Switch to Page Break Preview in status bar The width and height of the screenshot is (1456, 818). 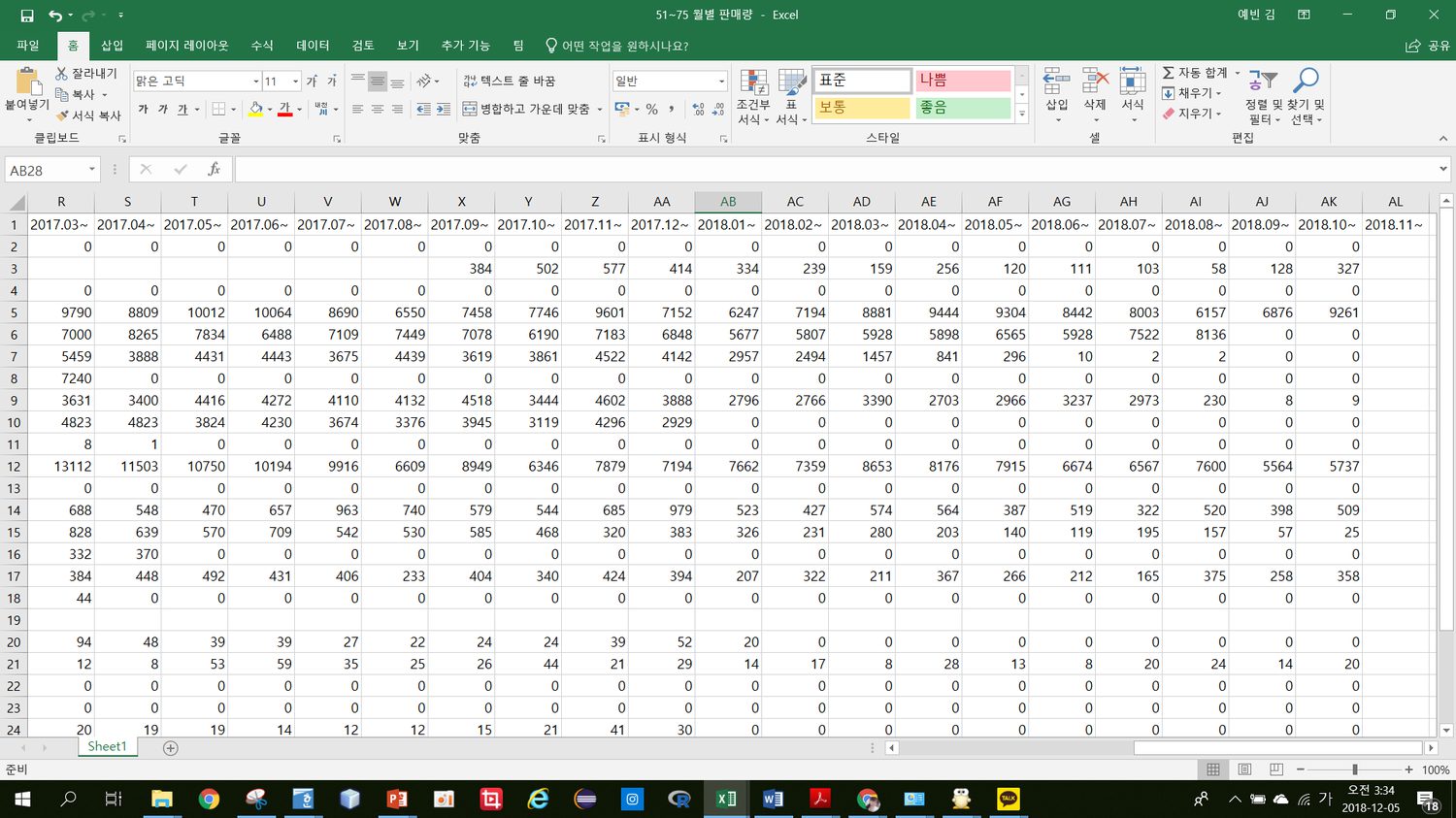(1276, 769)
